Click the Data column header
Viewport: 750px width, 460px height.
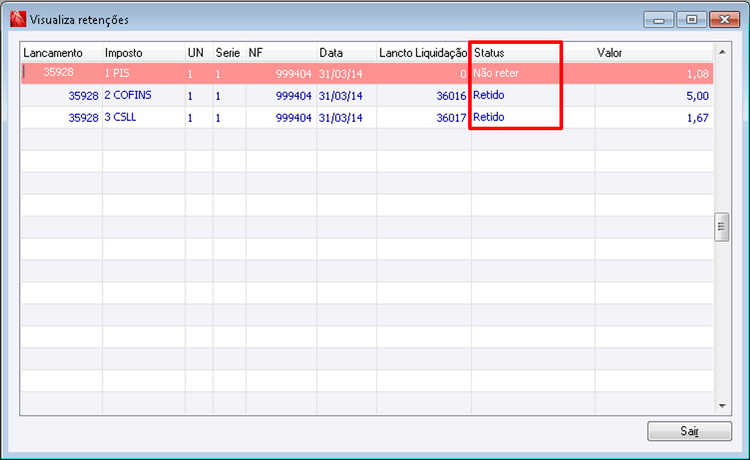click(x=347, y=53)
